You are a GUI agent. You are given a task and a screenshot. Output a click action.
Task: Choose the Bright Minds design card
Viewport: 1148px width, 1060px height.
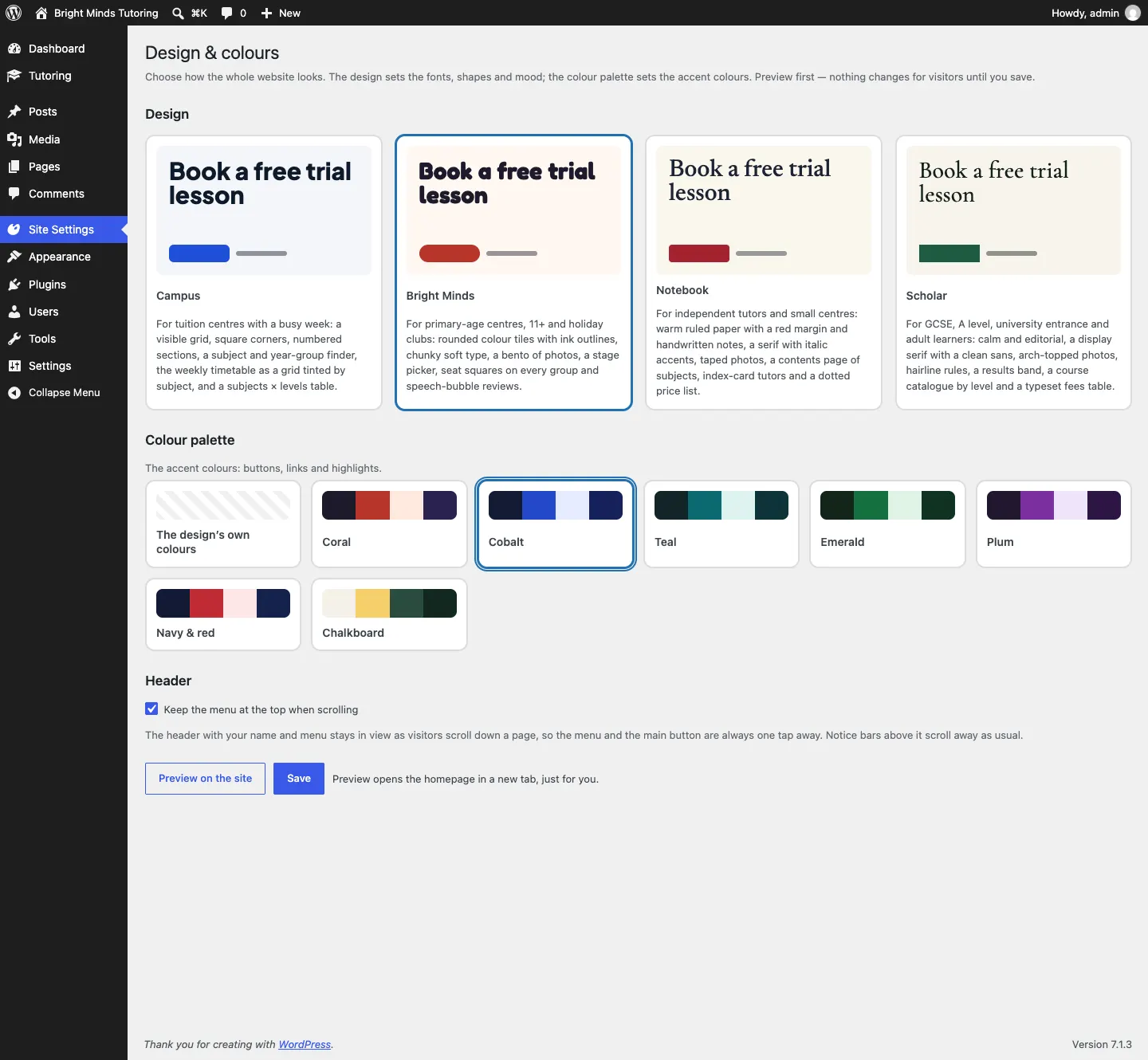pyautogui.click(x=514, y=273)
